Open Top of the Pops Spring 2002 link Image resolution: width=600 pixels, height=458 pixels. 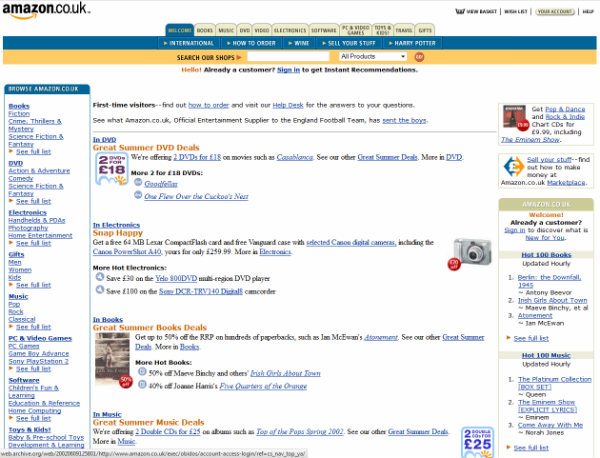300,432
